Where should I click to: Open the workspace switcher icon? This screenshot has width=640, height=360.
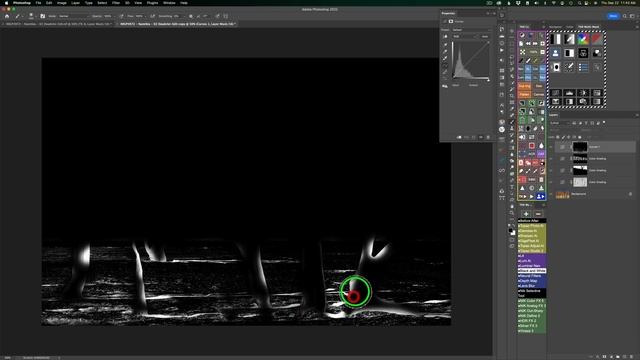[633, 16]
